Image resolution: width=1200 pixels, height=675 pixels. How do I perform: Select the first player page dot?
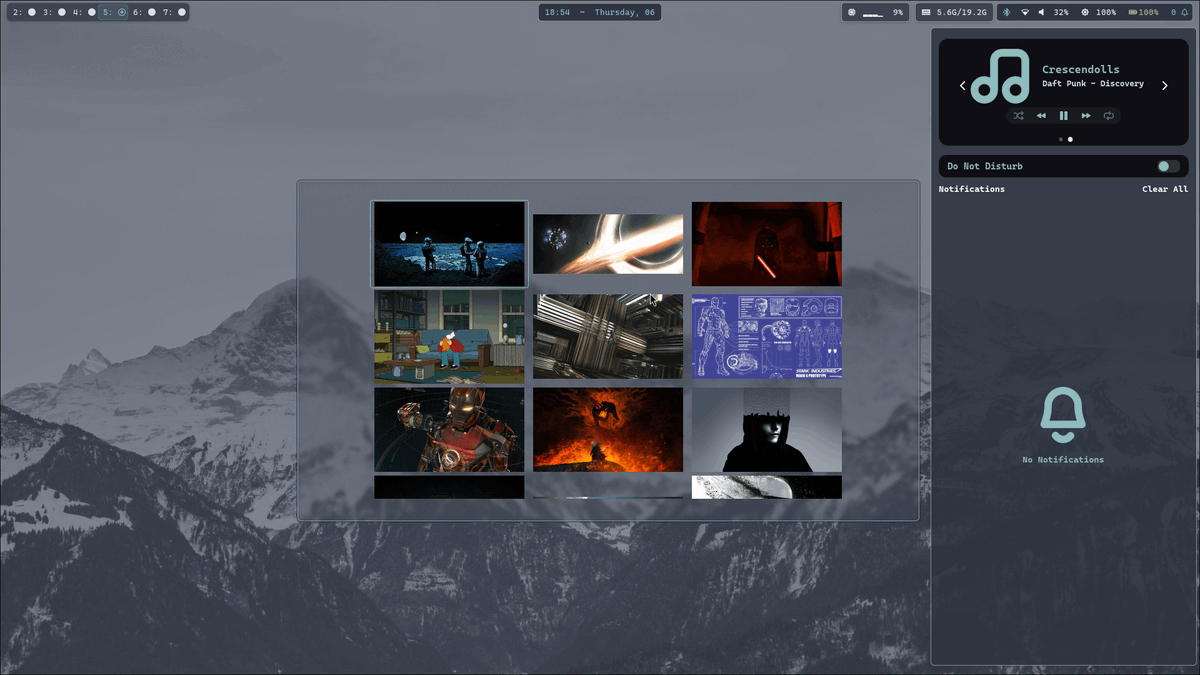click(1061, 140)
